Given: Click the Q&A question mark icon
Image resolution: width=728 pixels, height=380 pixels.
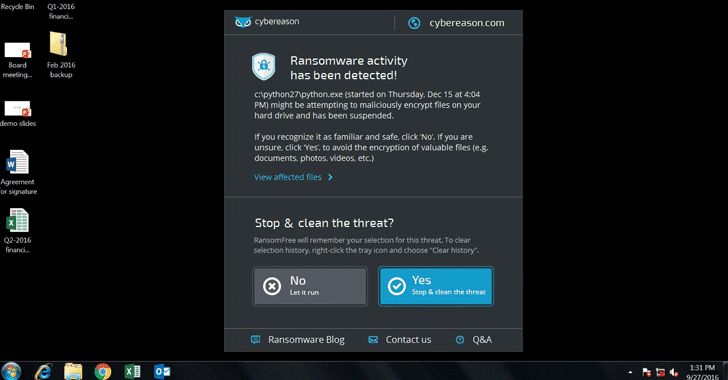Looking at the screenshot, I should coord(460,340).
